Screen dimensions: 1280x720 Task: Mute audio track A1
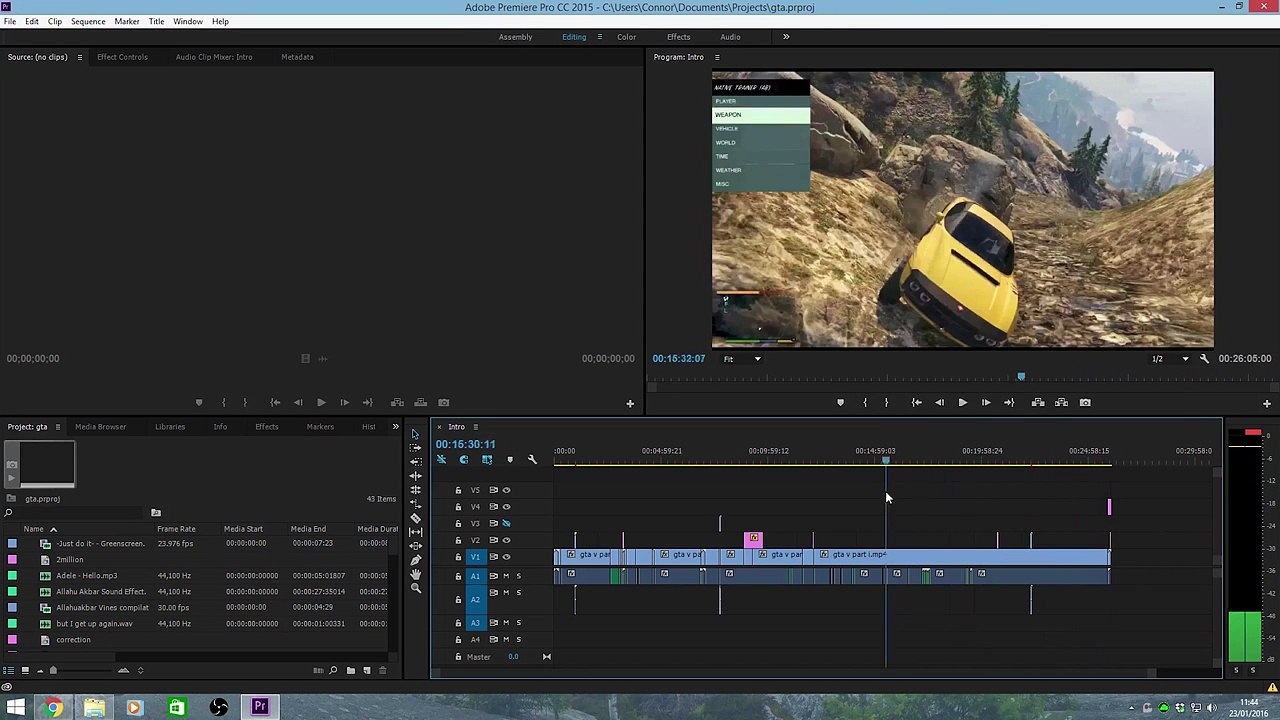[506, 576]
